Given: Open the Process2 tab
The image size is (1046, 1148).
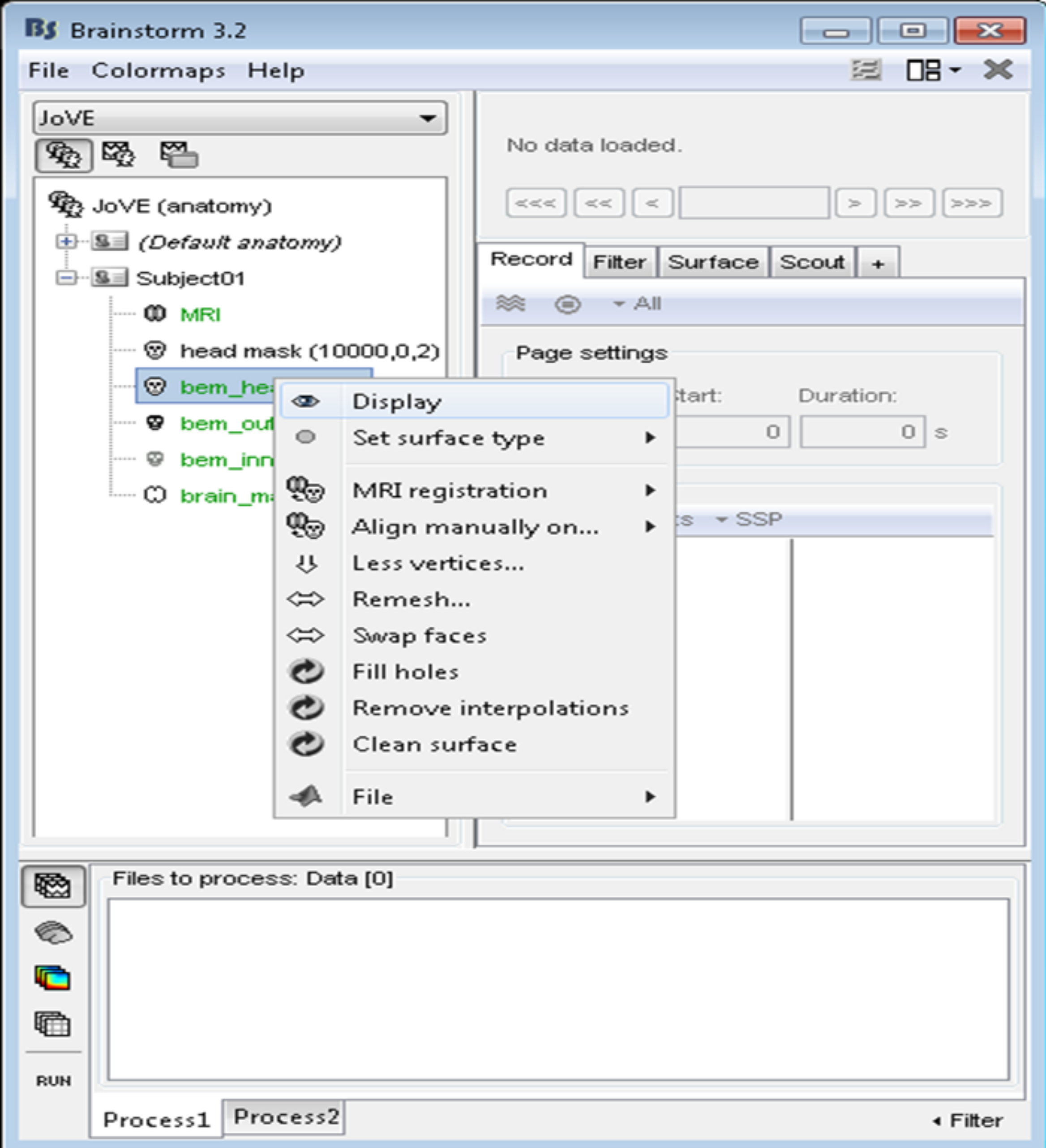Looking at the screenshot, I should click(x=286, y=1117).
